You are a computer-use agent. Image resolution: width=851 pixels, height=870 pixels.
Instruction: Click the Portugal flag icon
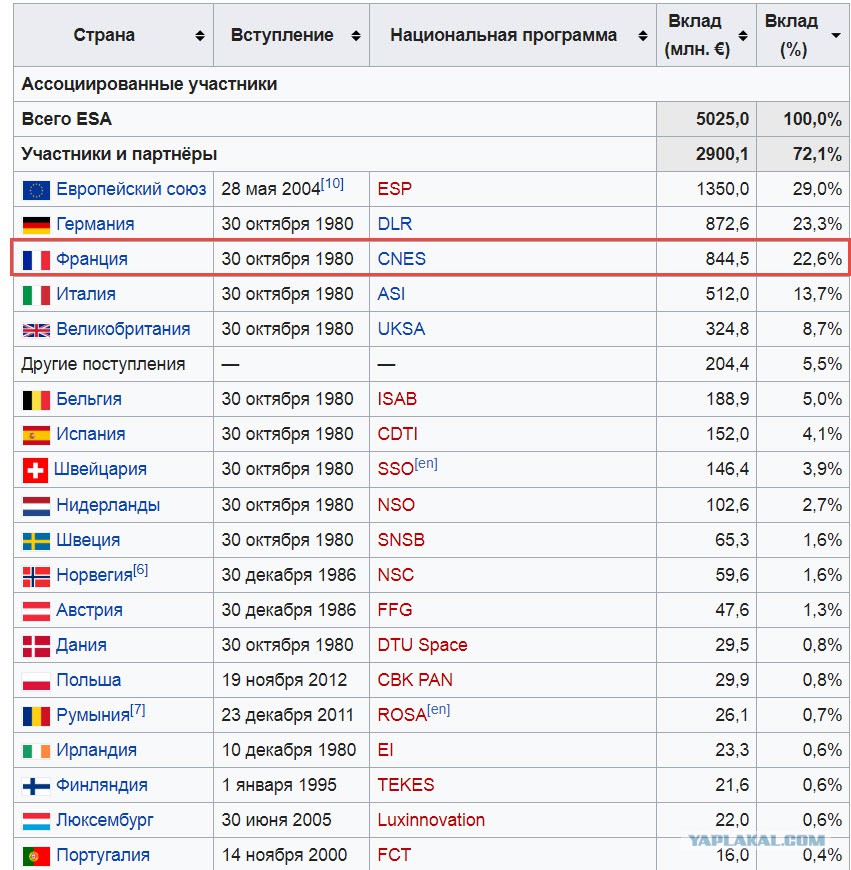tap(36, 856)
